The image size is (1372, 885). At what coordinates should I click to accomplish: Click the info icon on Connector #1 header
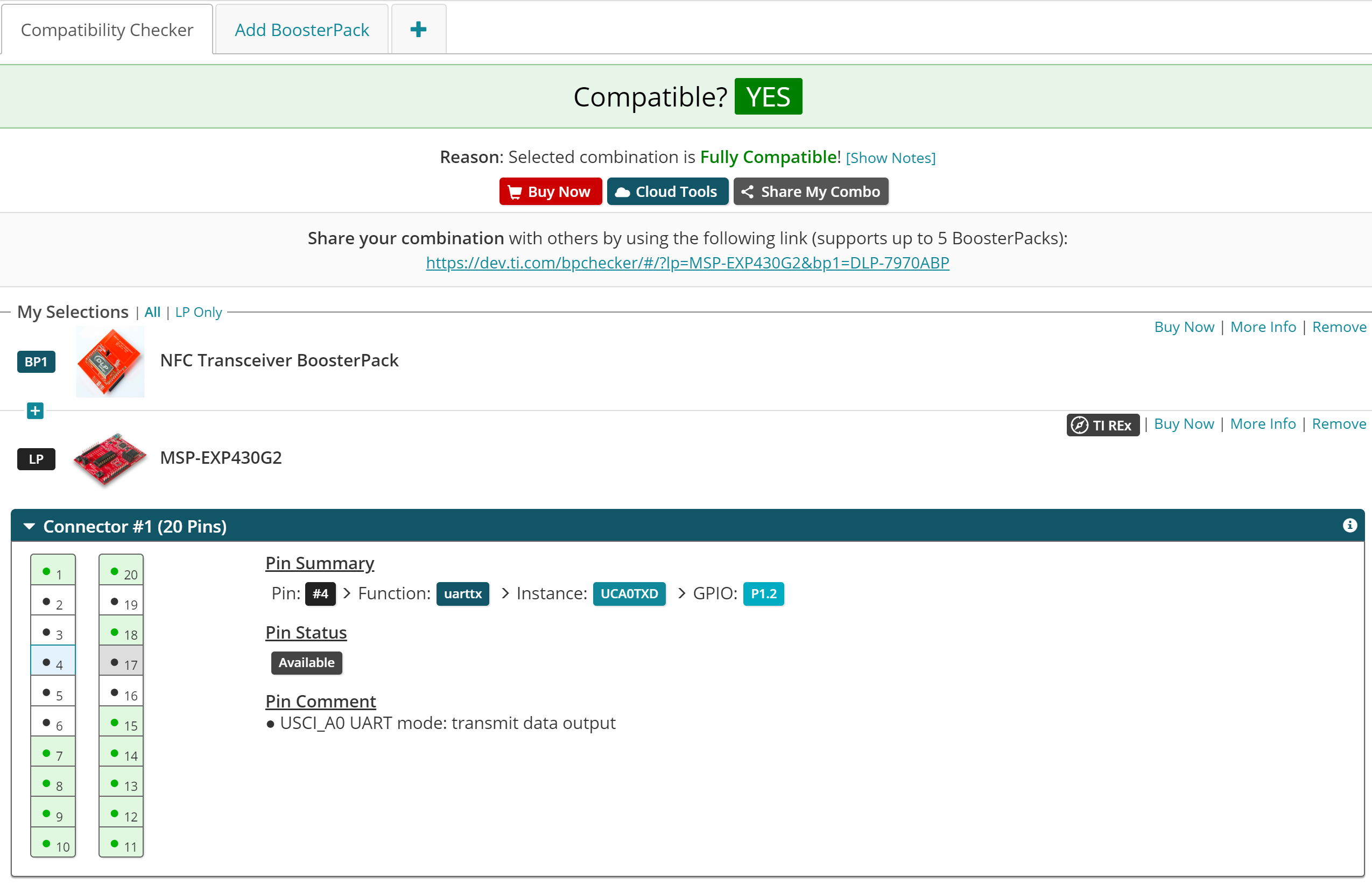pos(1349,525)
